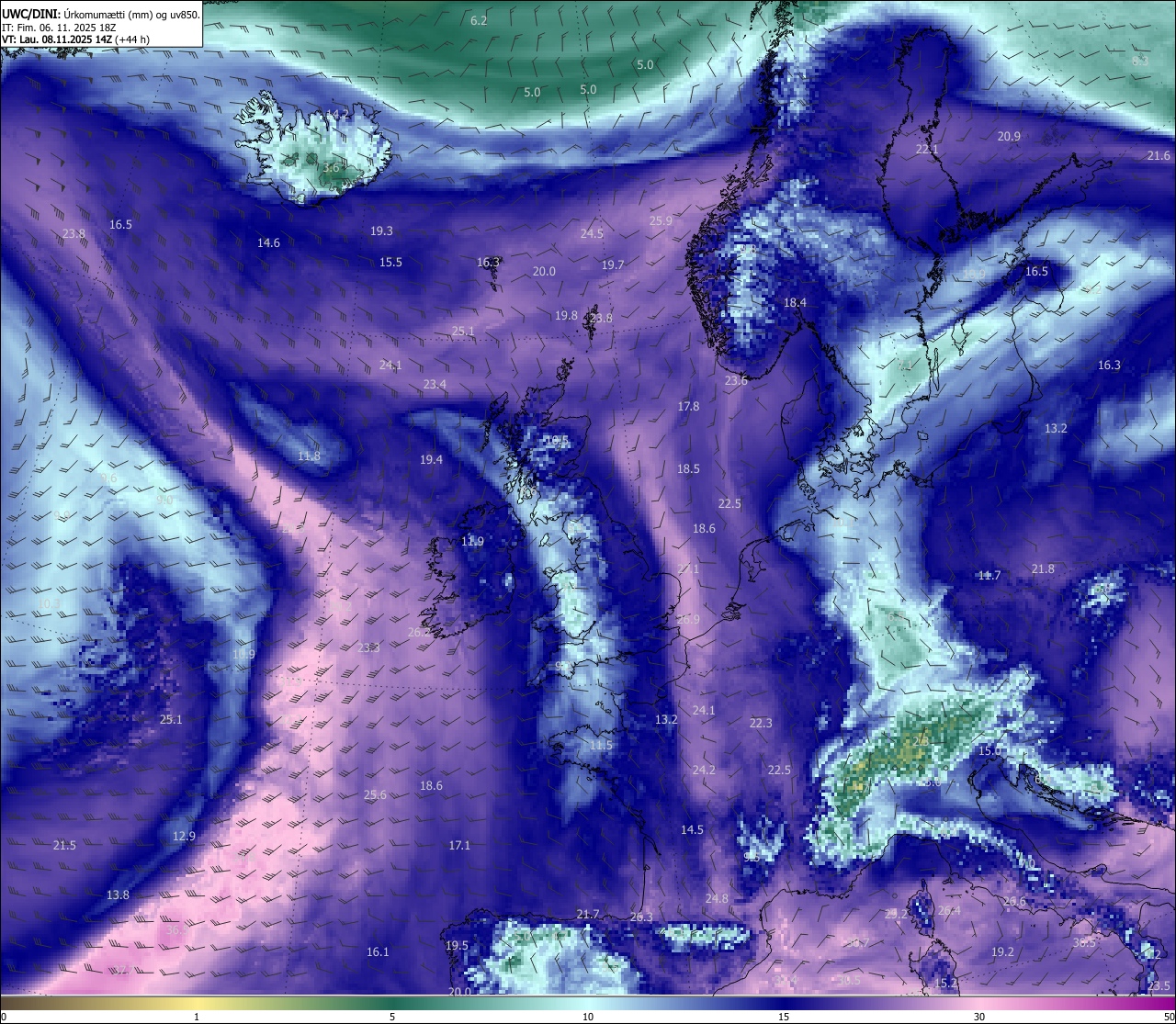Click the '15' tick label on colour scale
The height and width of the screenshot is (1024, 1176).
(x=784, y=1017)
